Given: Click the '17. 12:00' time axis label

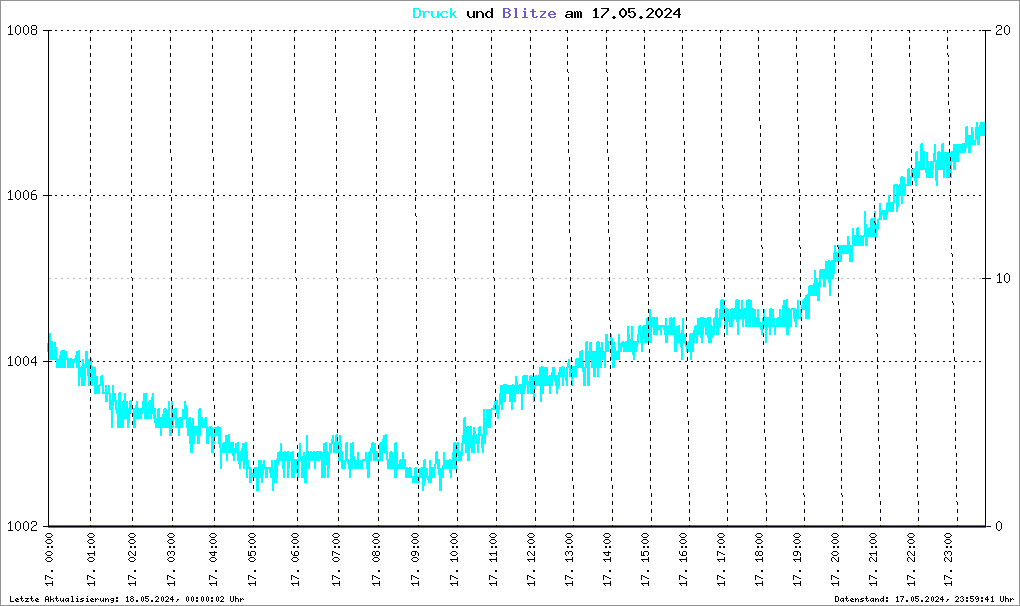Looking at the screenshot, I should (531, 560).
